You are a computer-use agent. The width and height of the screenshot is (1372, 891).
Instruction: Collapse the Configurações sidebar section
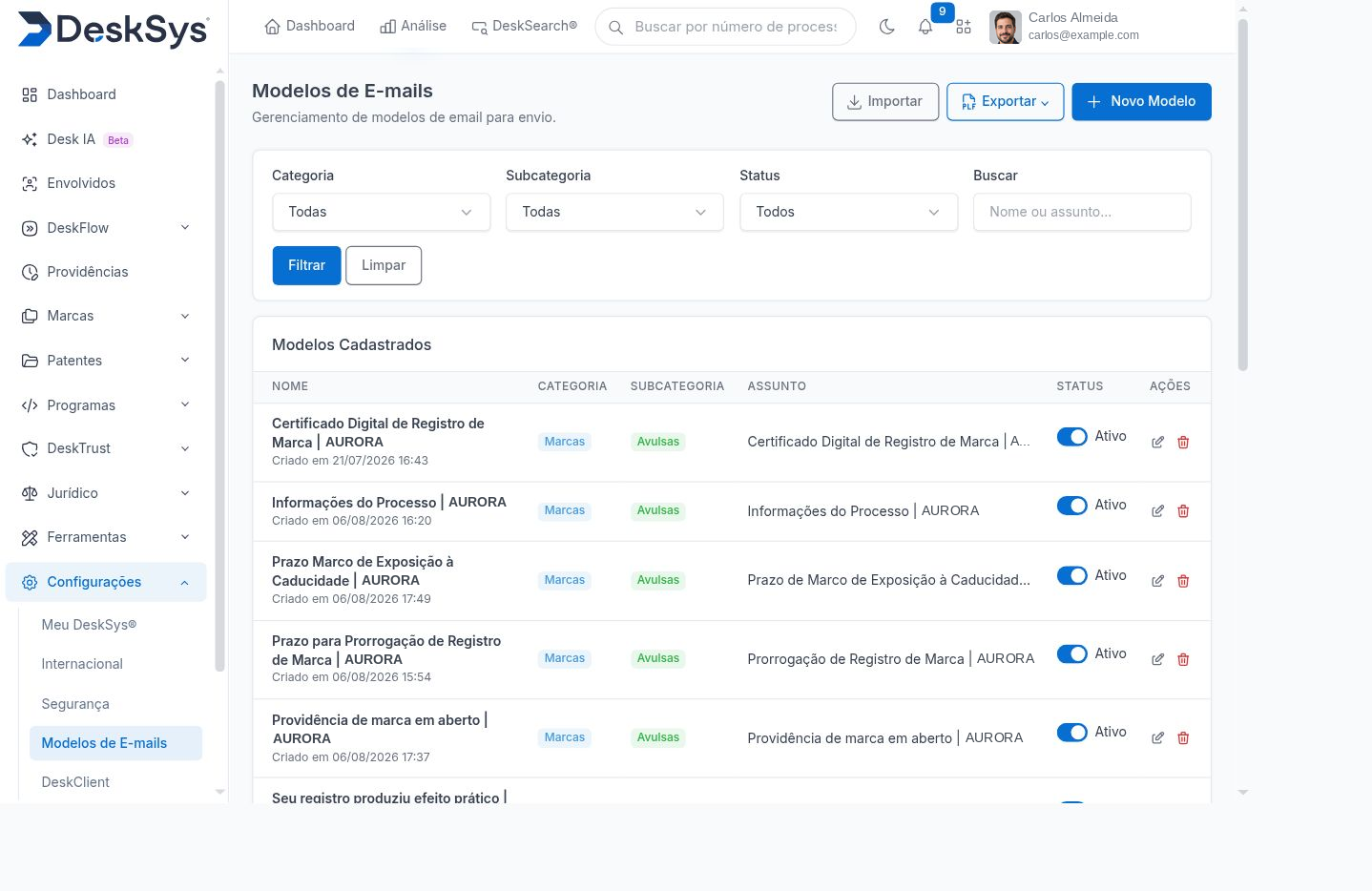click(105, 582)
